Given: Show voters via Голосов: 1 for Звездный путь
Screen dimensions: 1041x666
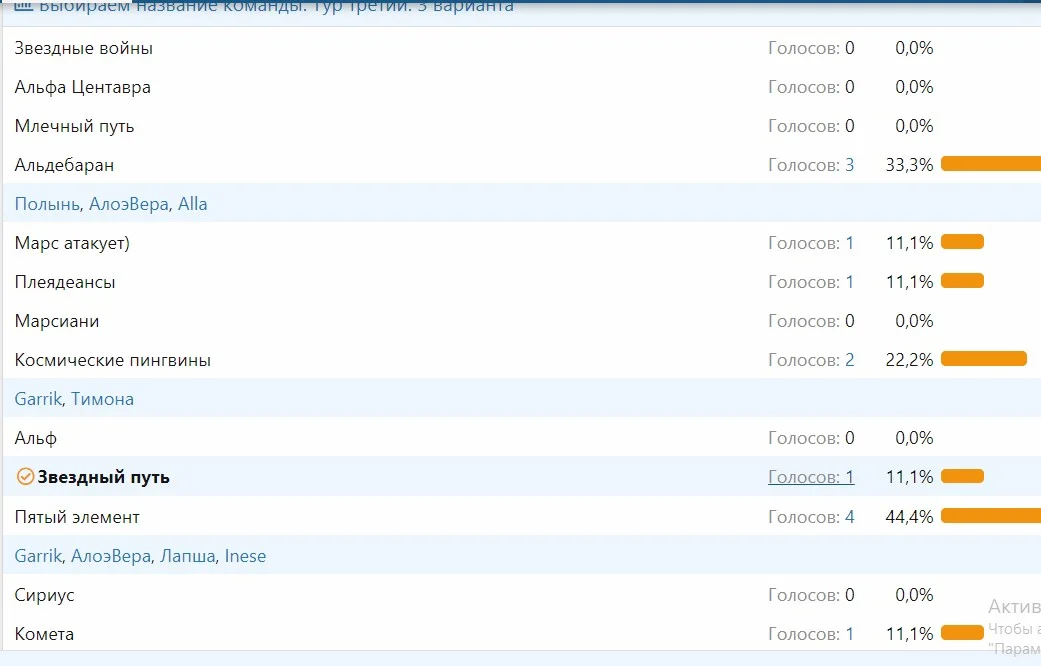Looking at the screenshot, I should 811,477.
